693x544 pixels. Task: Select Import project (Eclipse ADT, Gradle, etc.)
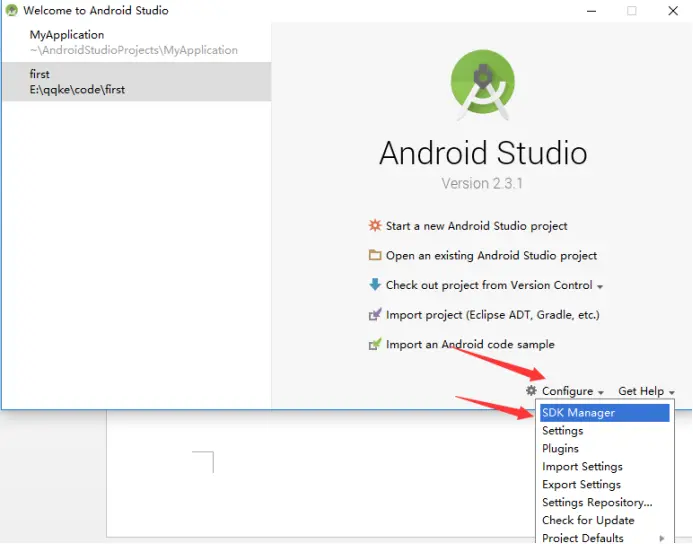pos(493,315)
